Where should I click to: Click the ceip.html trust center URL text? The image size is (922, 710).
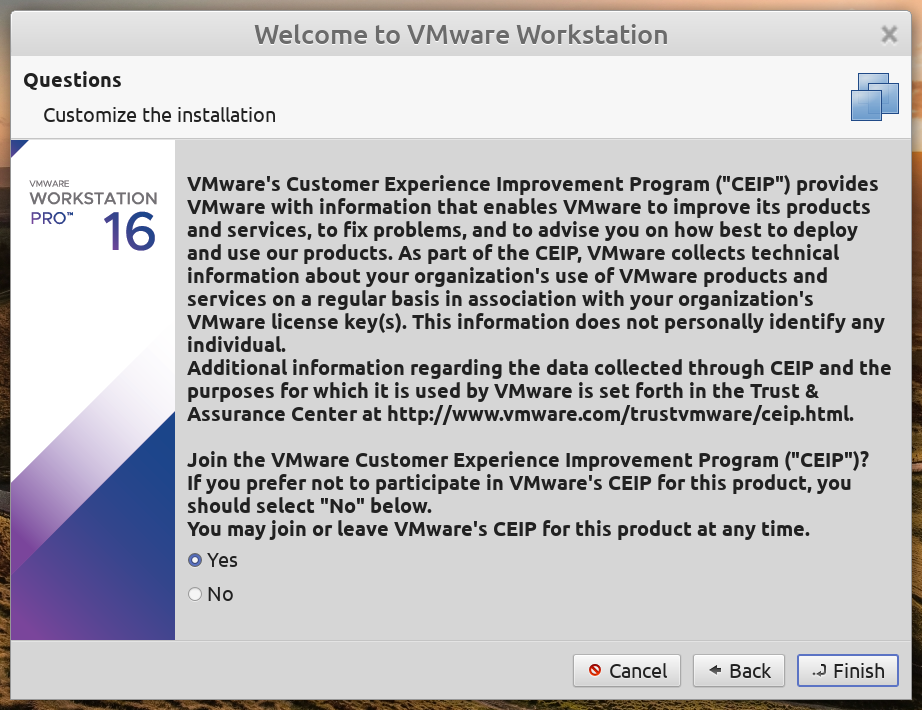620,414
